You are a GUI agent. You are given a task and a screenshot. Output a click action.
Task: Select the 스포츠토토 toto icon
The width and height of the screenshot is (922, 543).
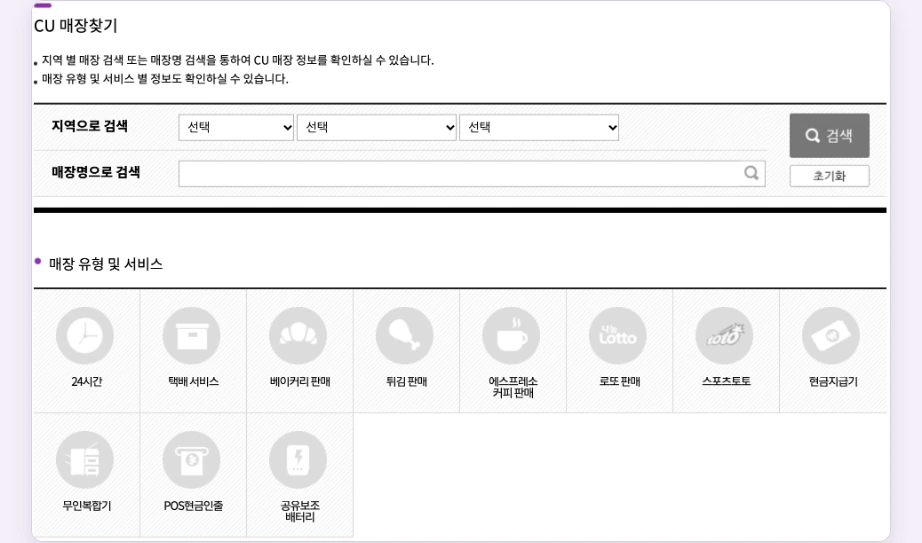(724, 336)
